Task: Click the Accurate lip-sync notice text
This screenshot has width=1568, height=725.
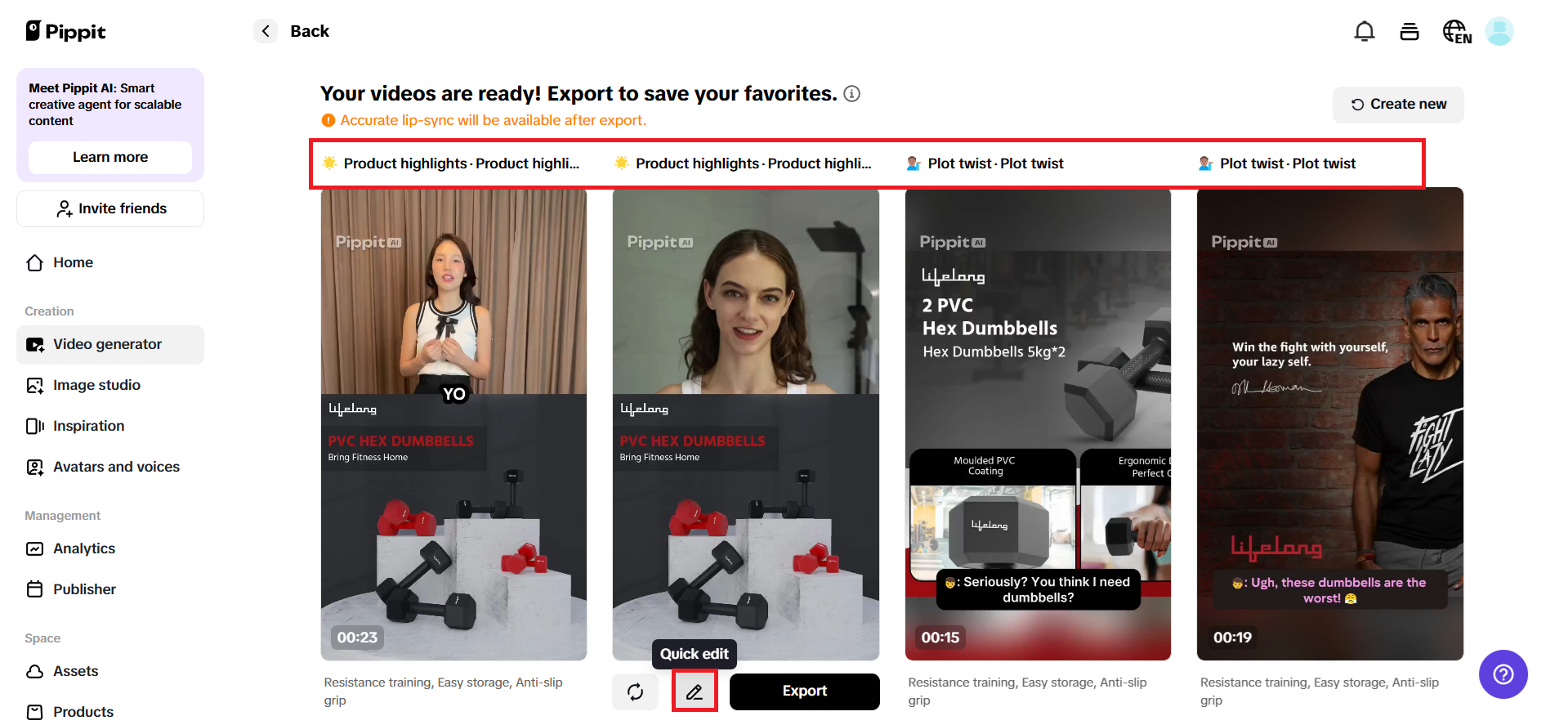Action: (x=493, y=120)
